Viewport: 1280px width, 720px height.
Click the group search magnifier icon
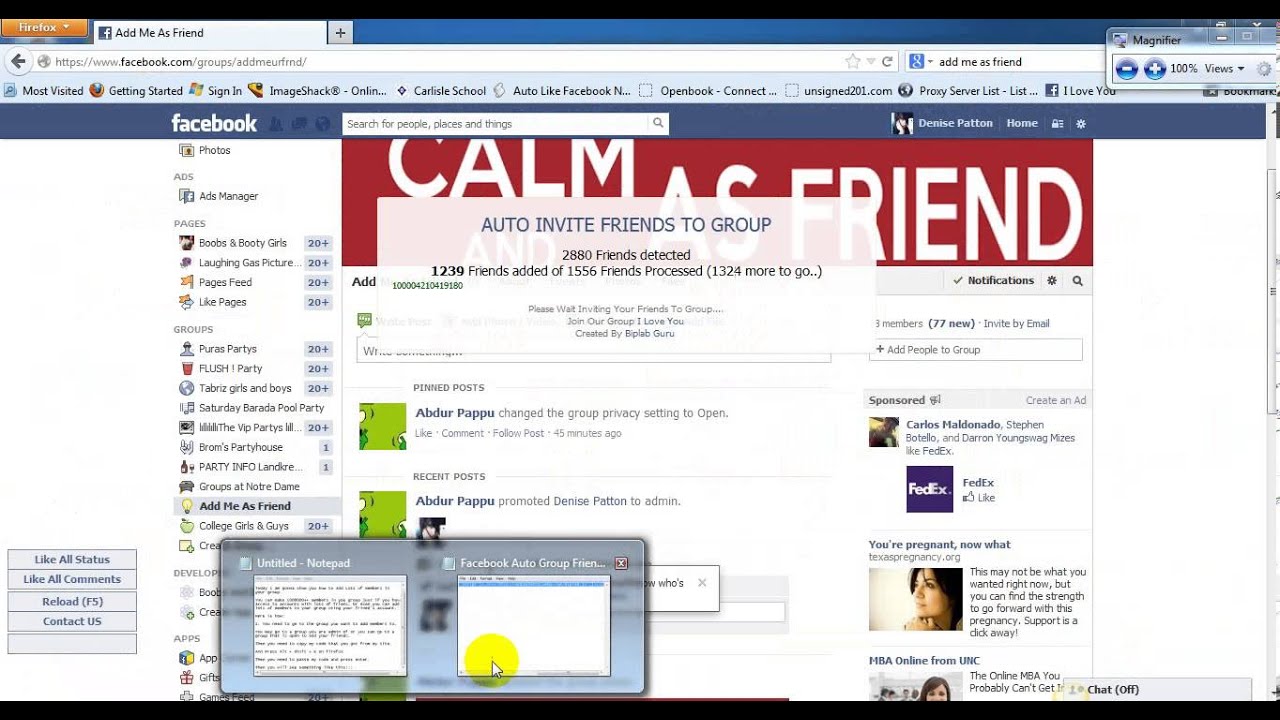[x=1078, y=281]
